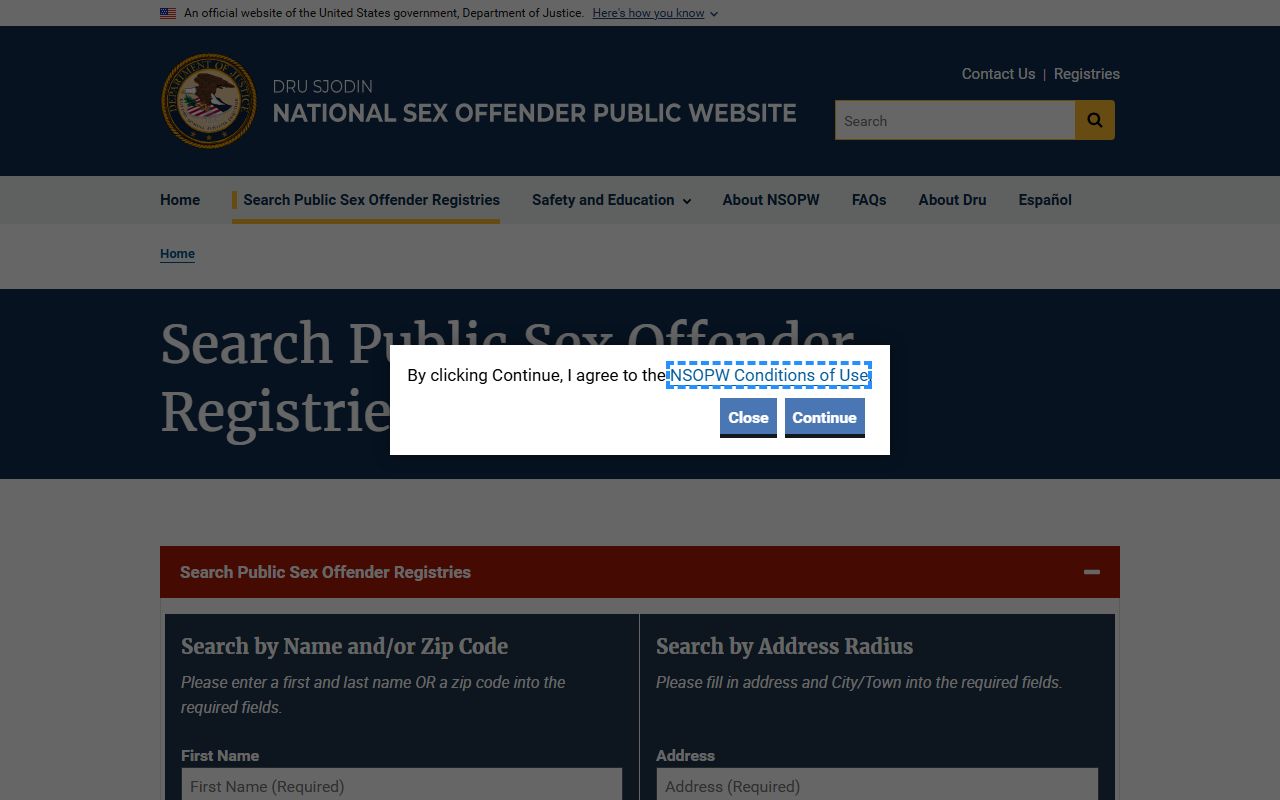This screenshot has height=800, width=1280.
Task: Open About Dru page
Action: click(x=952, y=200)
